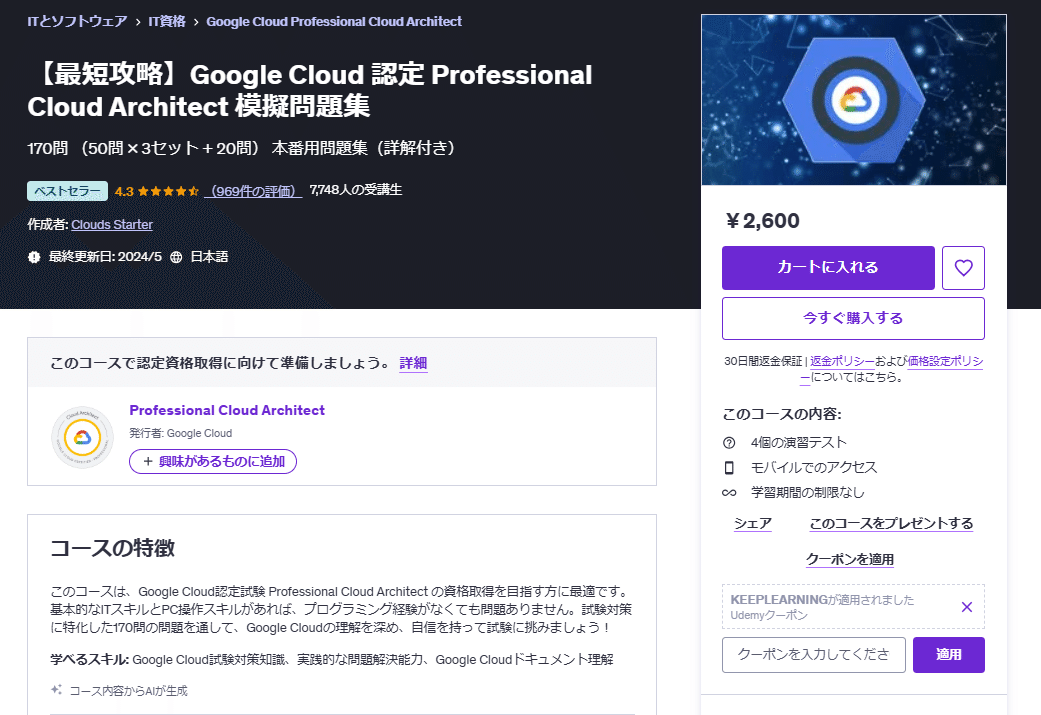Open the Professional Cloud Architect certification link
1041x715 pixels.
tap(227, 410)
